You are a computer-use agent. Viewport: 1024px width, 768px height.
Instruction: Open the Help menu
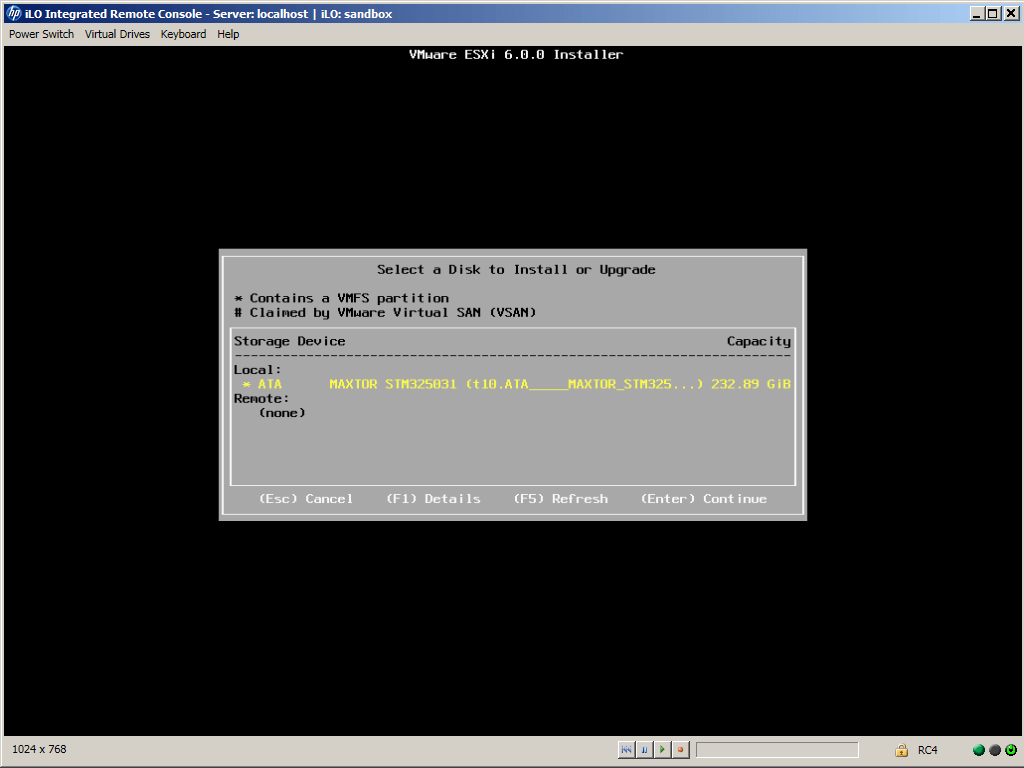coord(228,34)
